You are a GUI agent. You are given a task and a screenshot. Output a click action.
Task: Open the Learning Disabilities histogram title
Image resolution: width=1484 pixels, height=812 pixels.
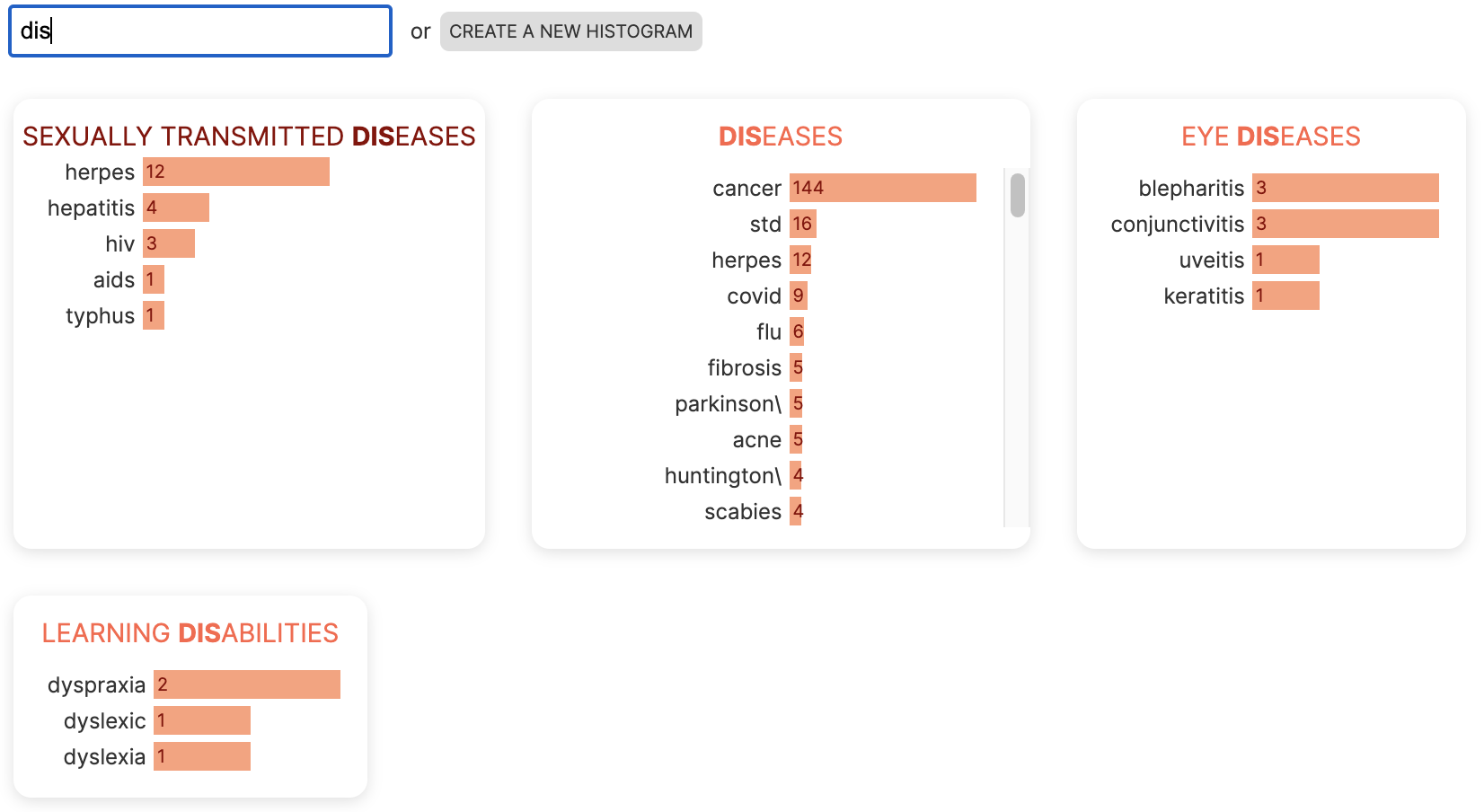click(190, 633)
